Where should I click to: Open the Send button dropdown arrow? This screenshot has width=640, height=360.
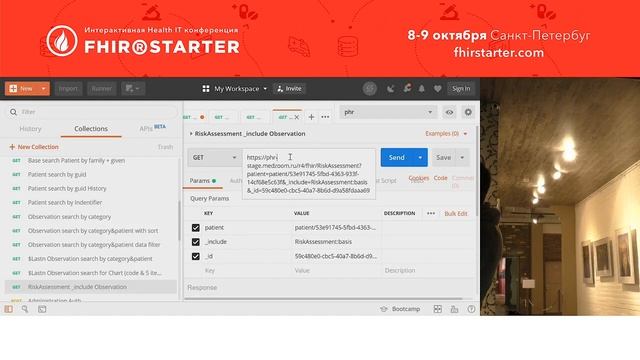pyautogui.click(x=420, y=158)
